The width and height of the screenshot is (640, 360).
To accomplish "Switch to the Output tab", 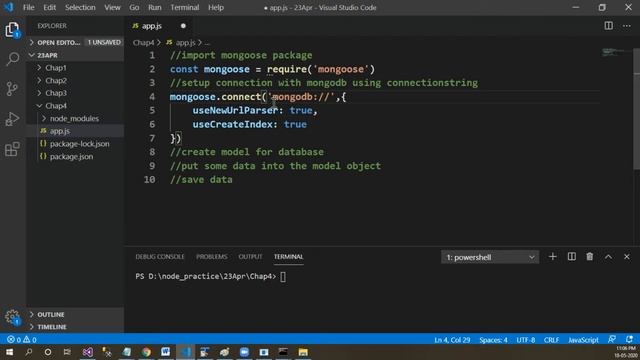I will coord(250,257).
